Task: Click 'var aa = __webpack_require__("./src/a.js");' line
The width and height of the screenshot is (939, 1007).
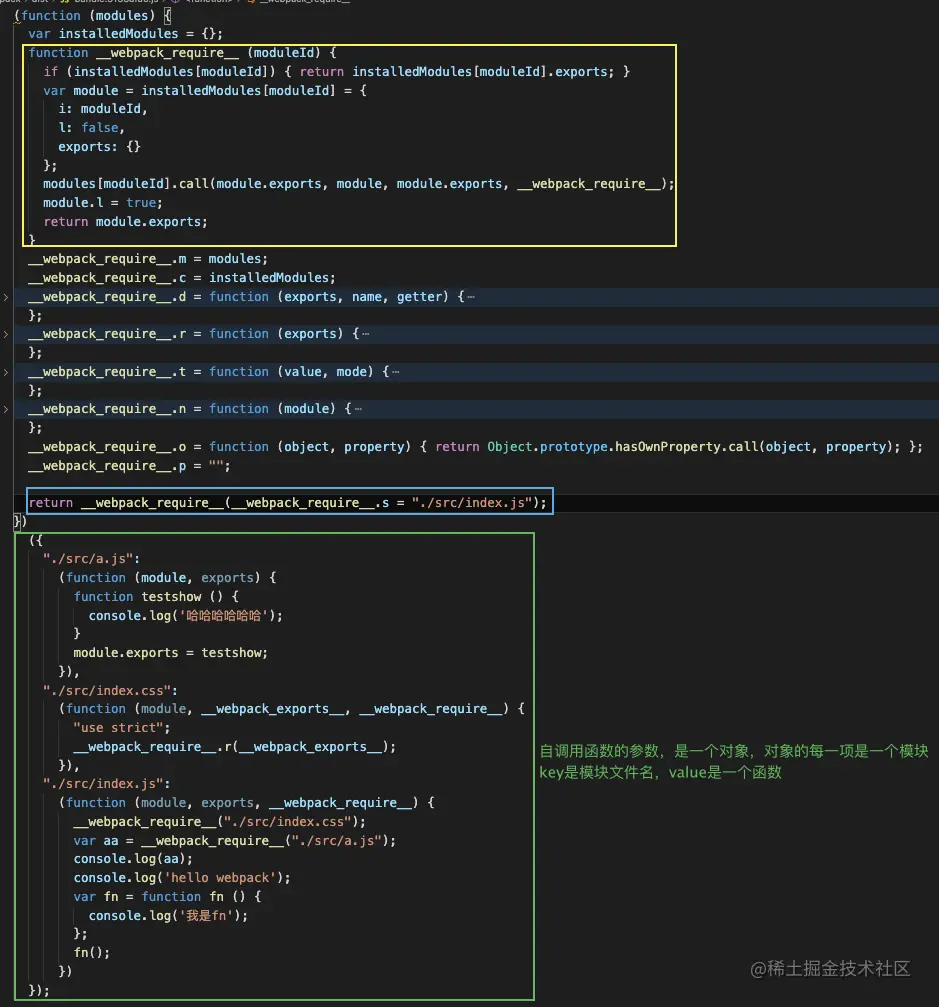Action: pos(234,841)
